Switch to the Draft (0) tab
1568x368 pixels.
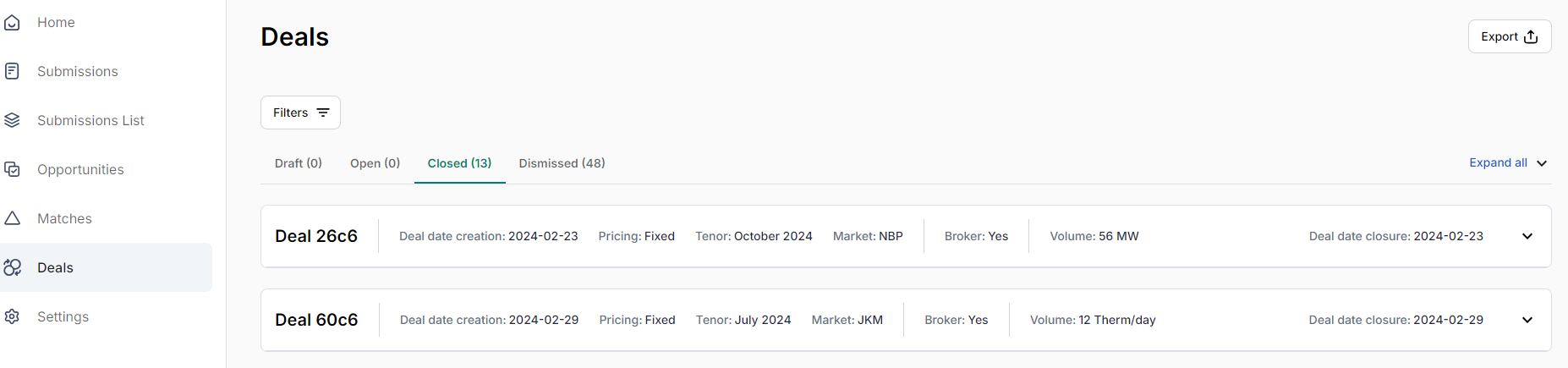point(299,163)
